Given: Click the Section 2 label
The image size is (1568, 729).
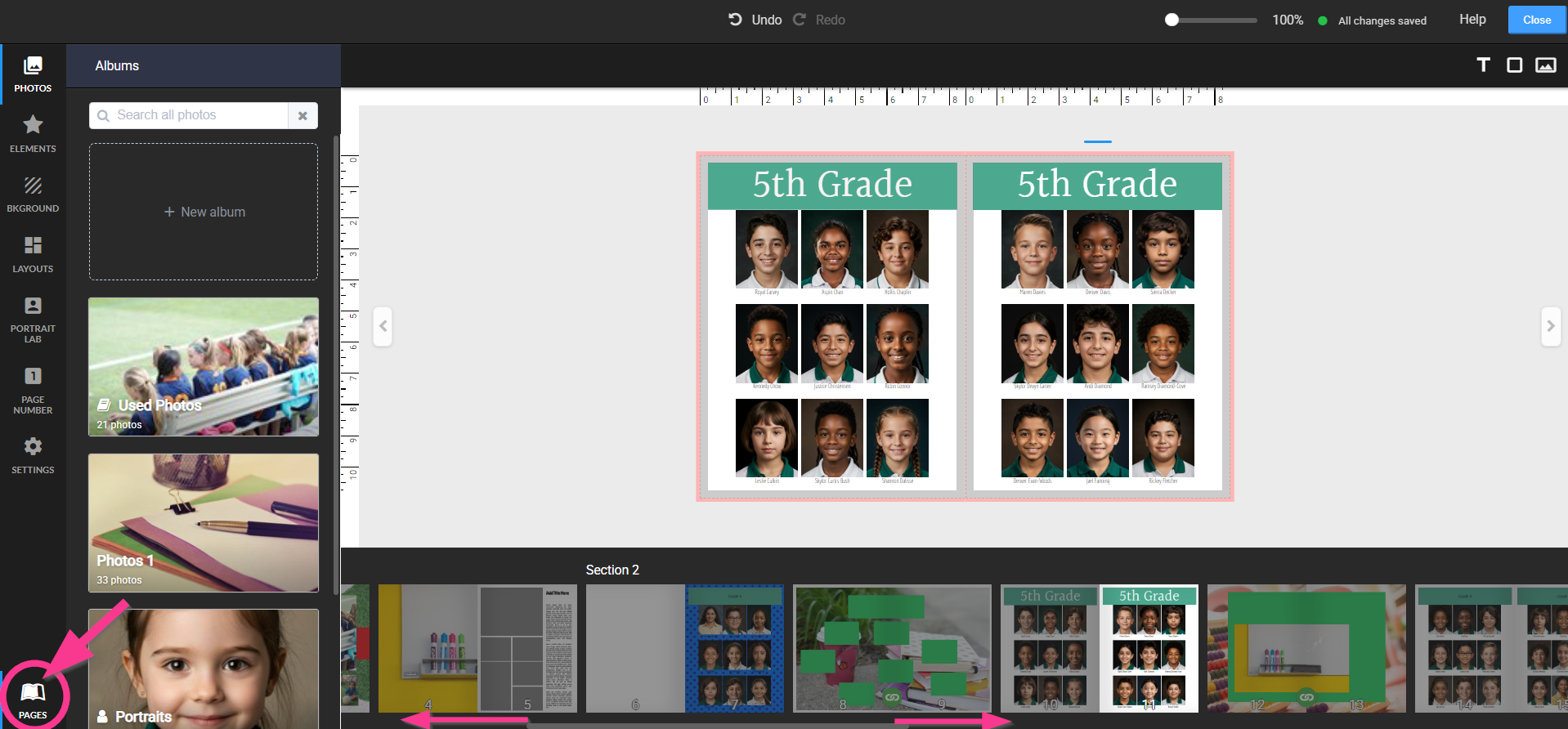Looking at the screenshot, I should coord(612,570).
